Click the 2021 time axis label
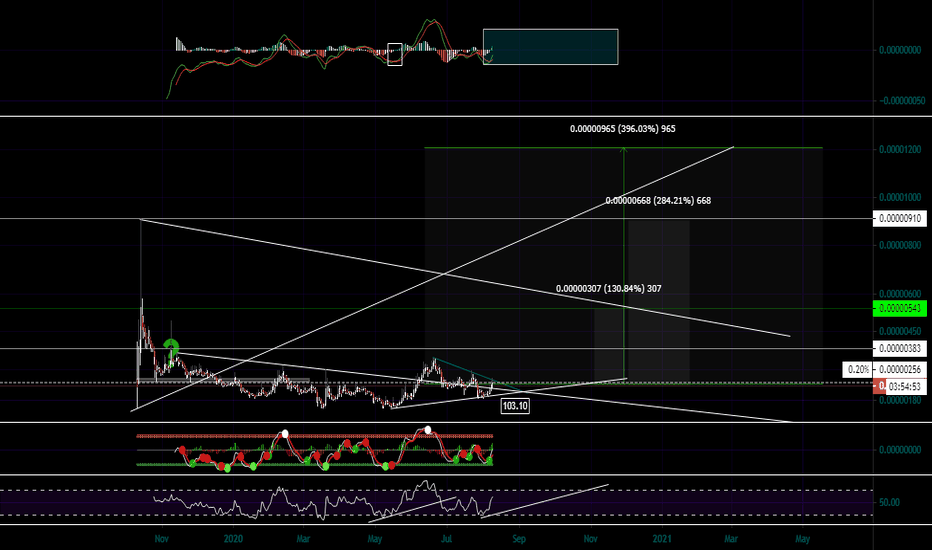Screen dimensions: 932x550 662,539
